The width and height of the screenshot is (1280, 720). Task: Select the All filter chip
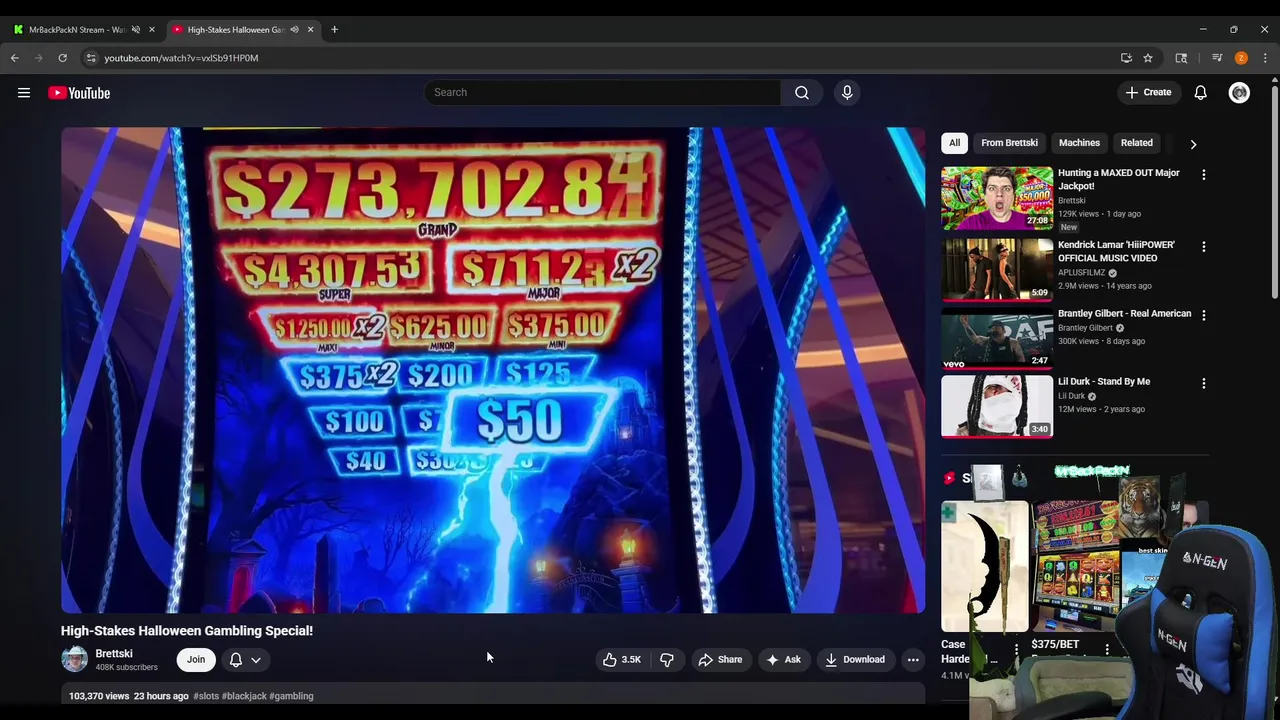click(x=954, y=143)
